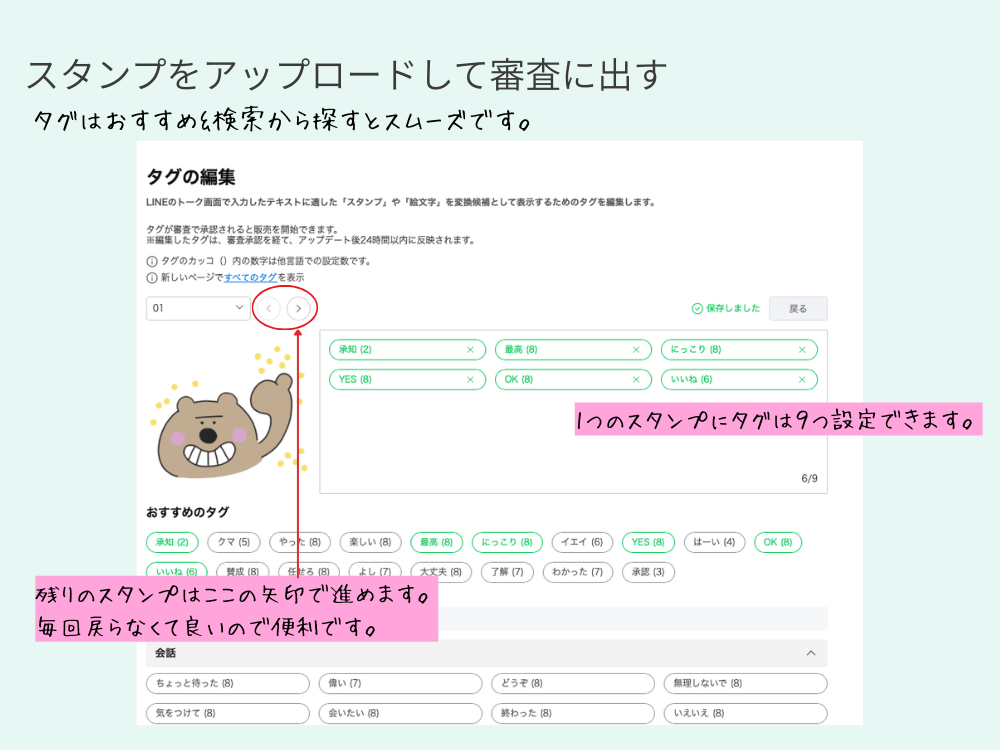The image size is (1000, 750).
Task: Advance to next sticker with right arrow
Action: (298, 309)
